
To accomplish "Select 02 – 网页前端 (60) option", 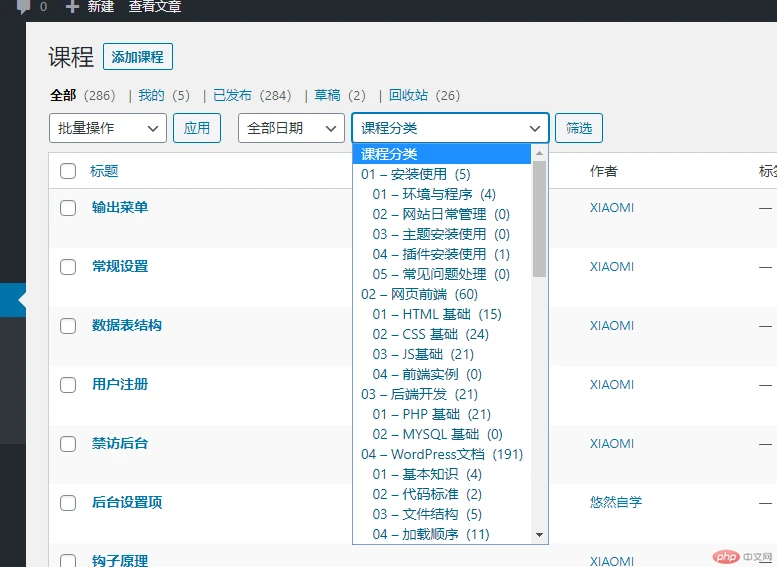I will (x=442, y=294).
